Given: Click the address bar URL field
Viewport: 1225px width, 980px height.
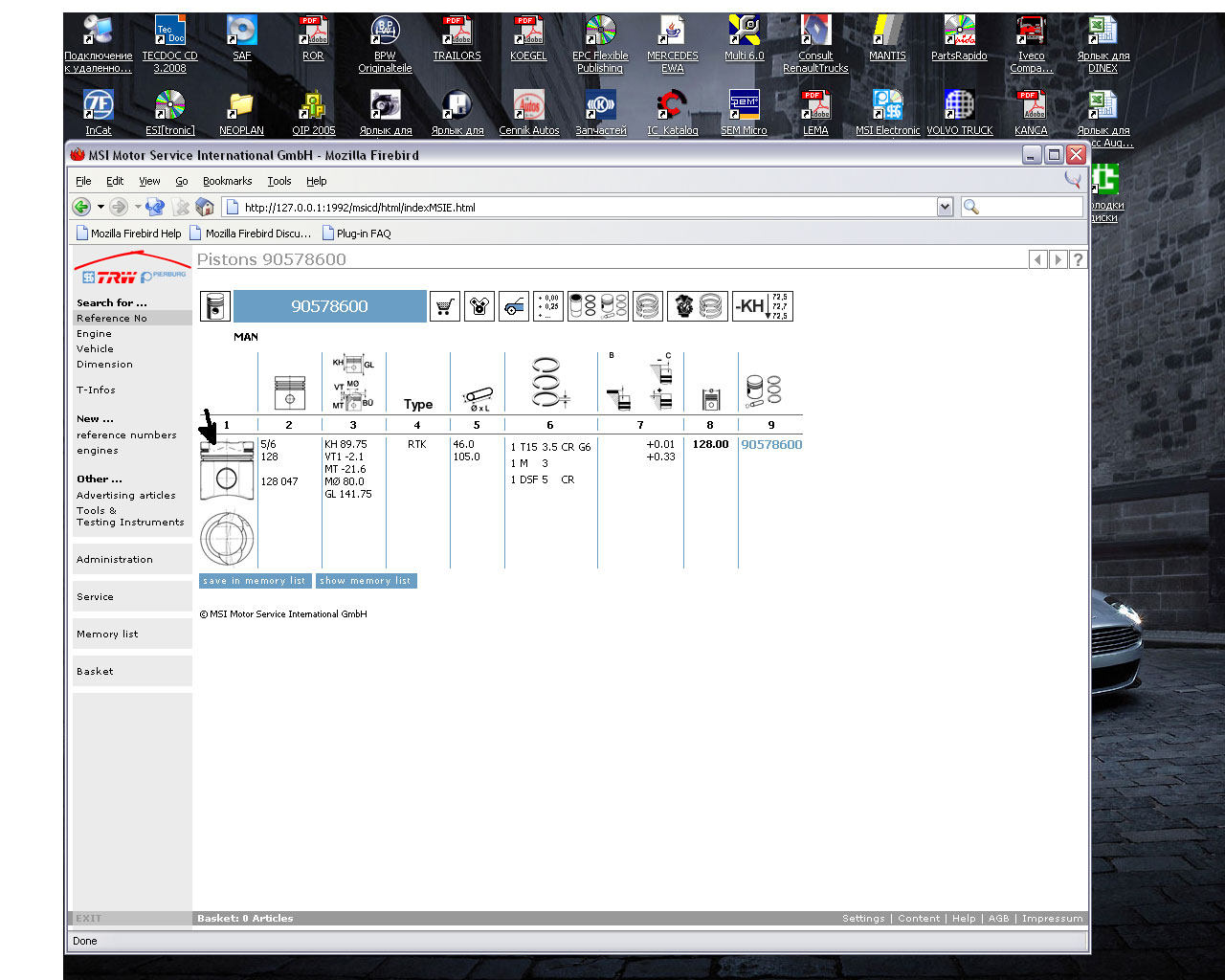Looking at the screenshot, I should 580,207.
